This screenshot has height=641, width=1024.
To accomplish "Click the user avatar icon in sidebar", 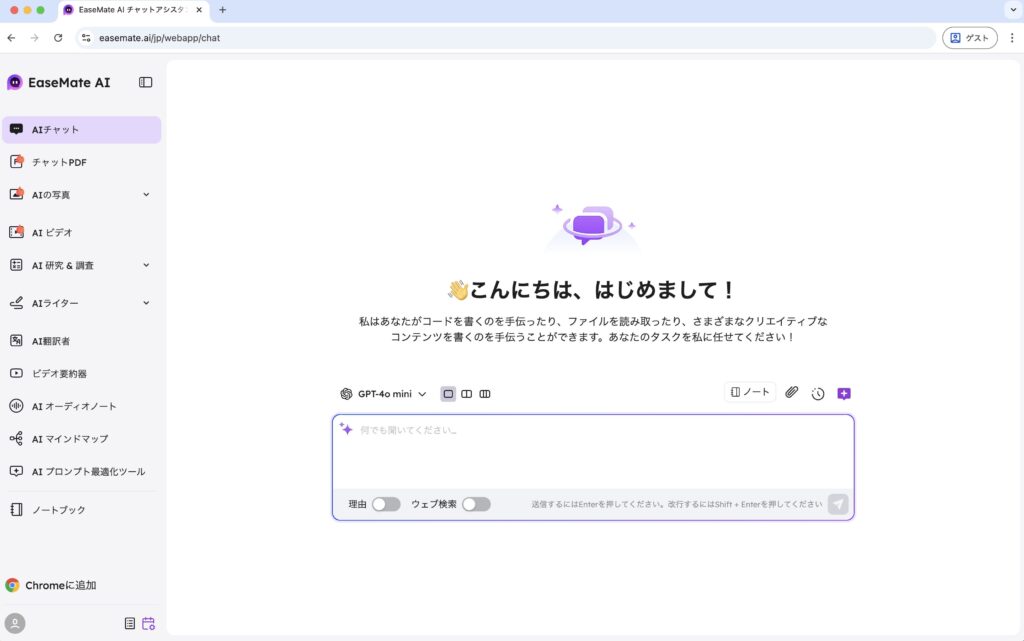I will pyautogui.click(x=14, y=623).
